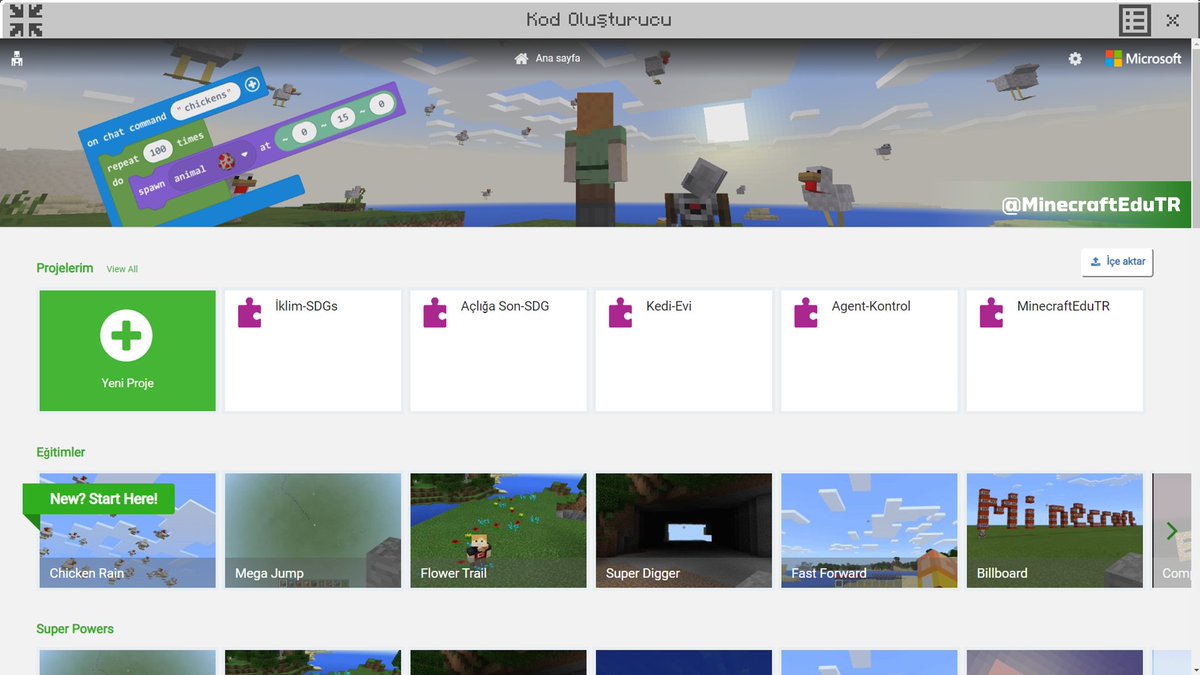Image resolution: width=1200 pixels, height=675 pixels.
Task: Click the puzzle icon on Kedi-Evi
Action: (620, 313)
